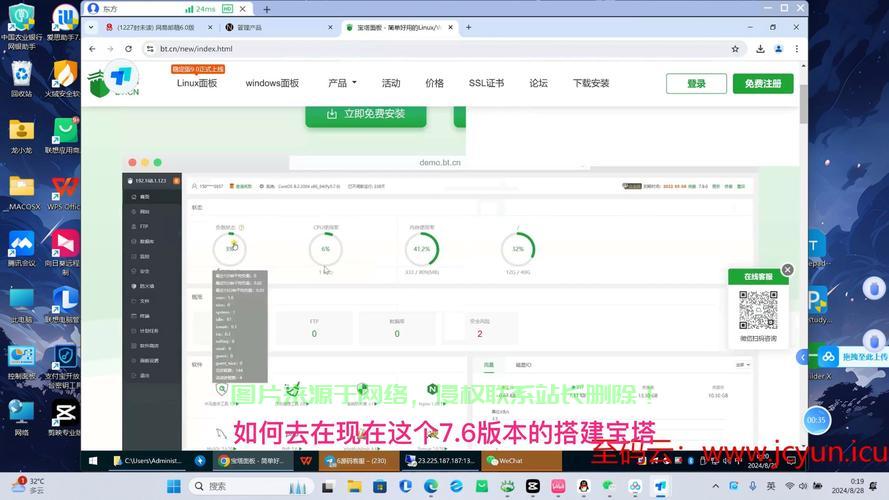
Task: Open File Explorer from local taskbar
Action: coord(354,486)
